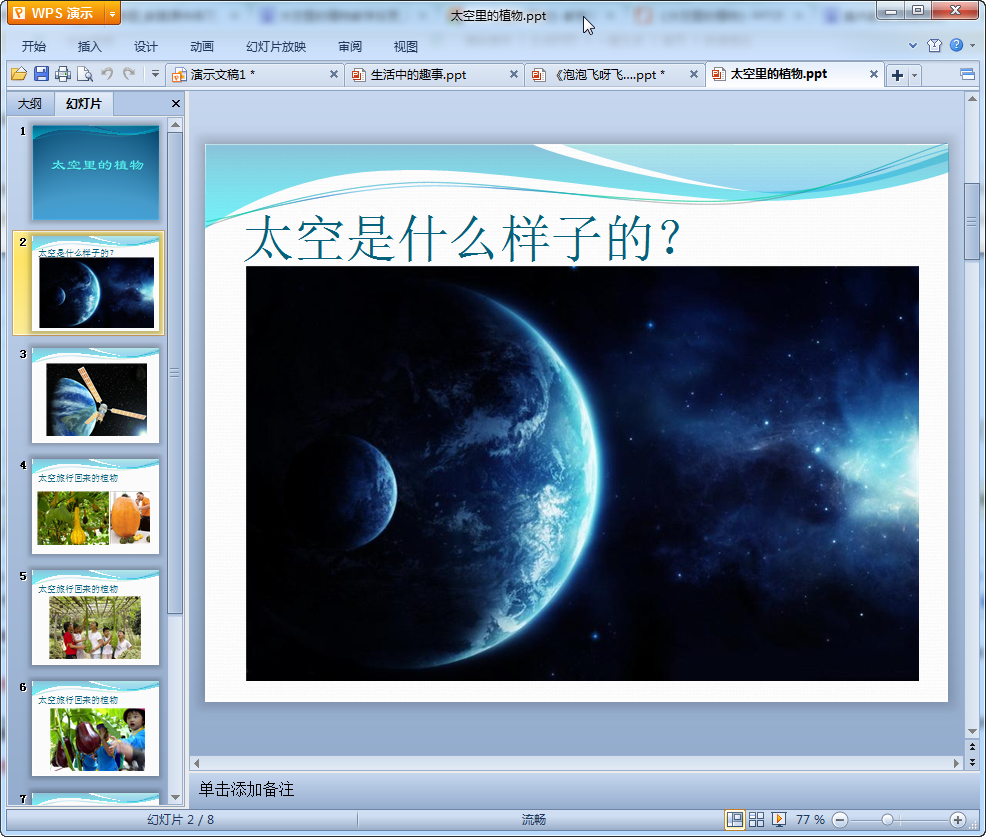986x837 pixels.
Task: Go to previous slide double-arrow button
Action: coord(972,747)
